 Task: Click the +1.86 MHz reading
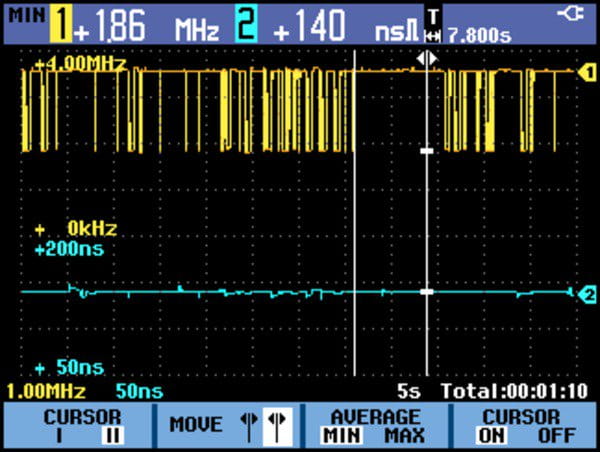147,26
